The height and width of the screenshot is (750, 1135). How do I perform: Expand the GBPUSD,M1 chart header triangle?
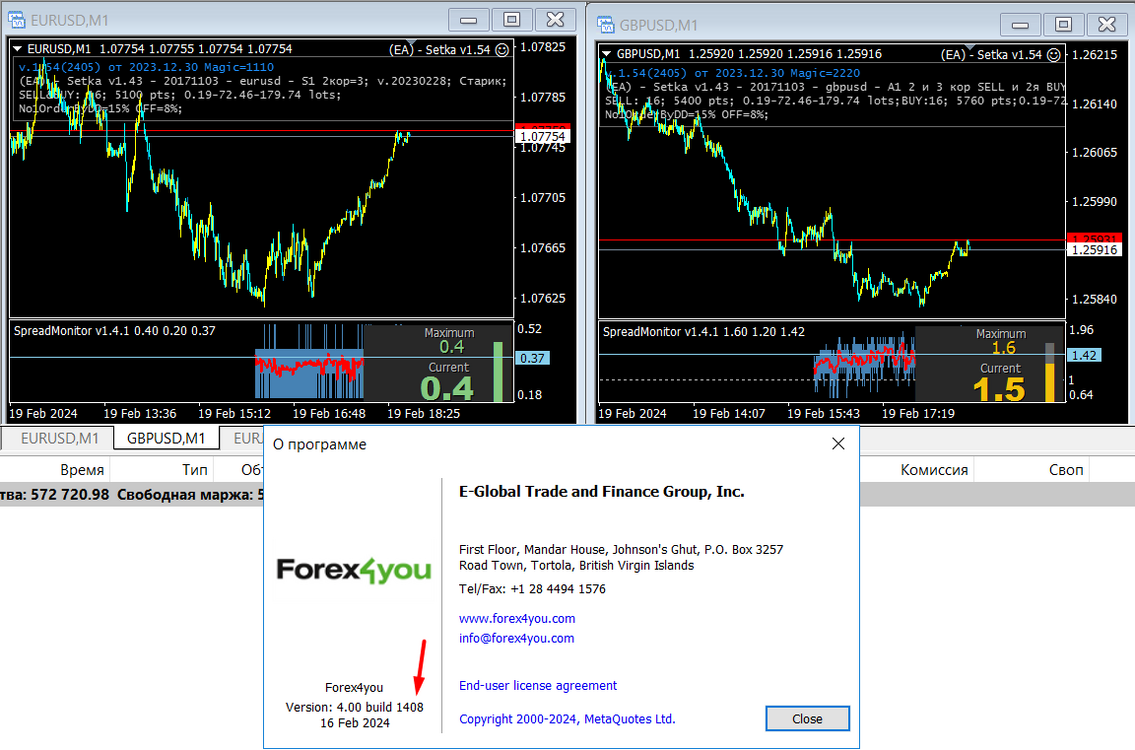607,54
